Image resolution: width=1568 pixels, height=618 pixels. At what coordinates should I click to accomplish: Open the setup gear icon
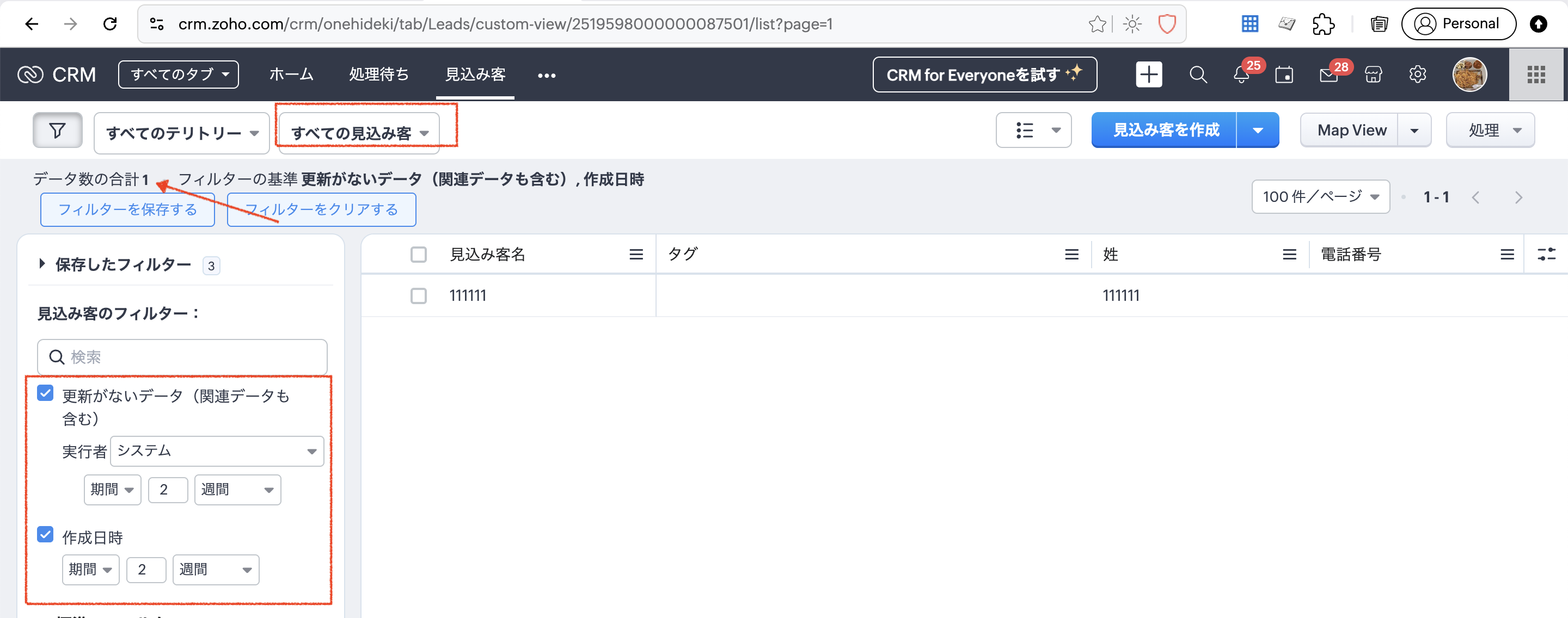(x=1417, y=75)
